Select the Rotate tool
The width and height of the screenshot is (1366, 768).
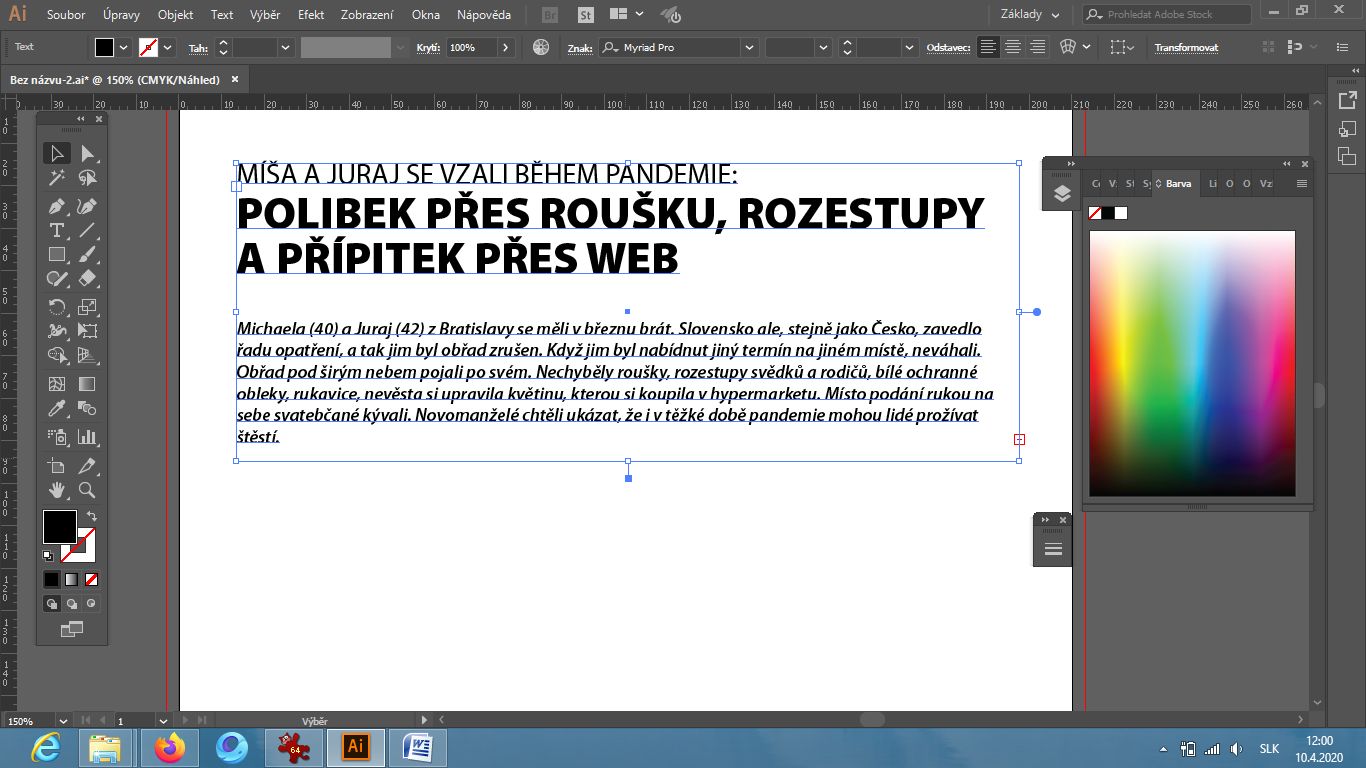(57, 307)
